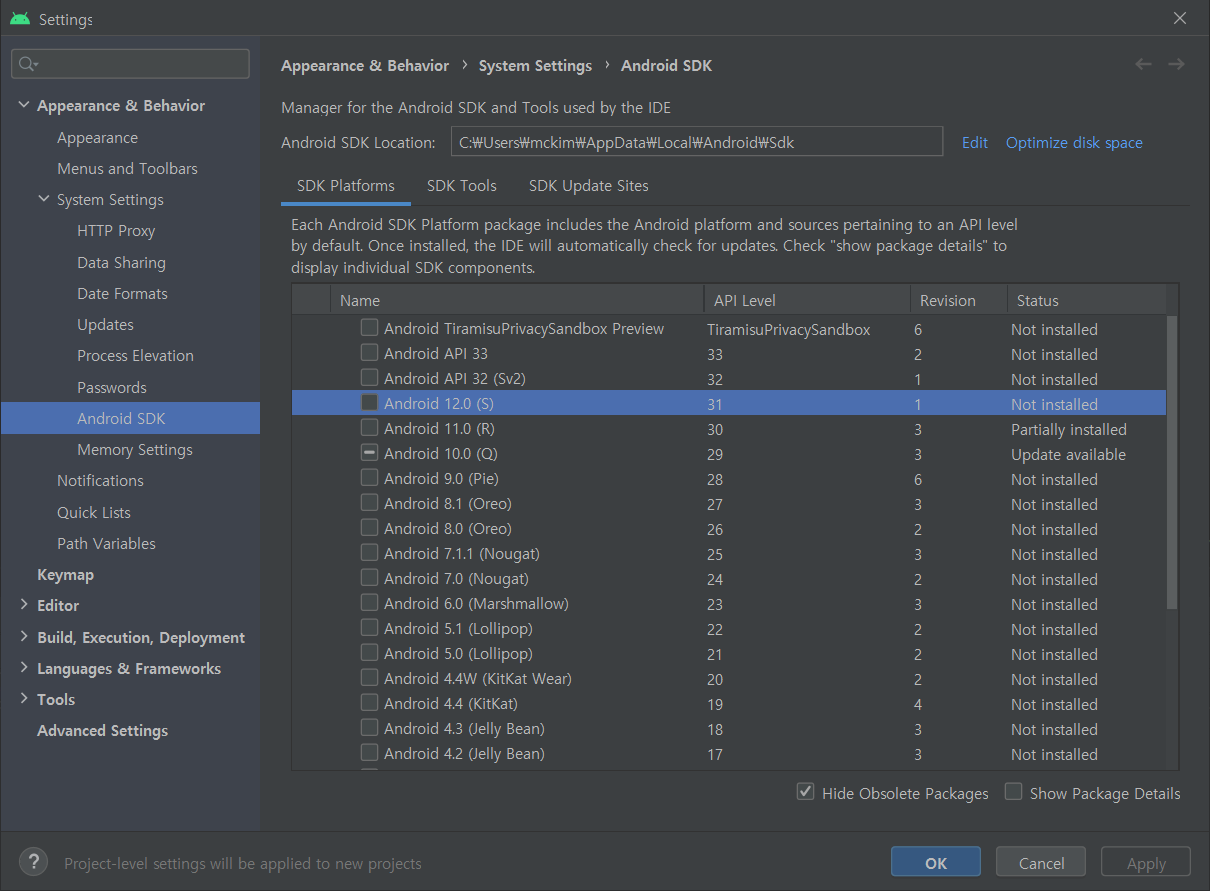Image resolution: width=1210 pixels, height=891 pixels.
Task: Expand the Tools section
Action: click(24, 699)
